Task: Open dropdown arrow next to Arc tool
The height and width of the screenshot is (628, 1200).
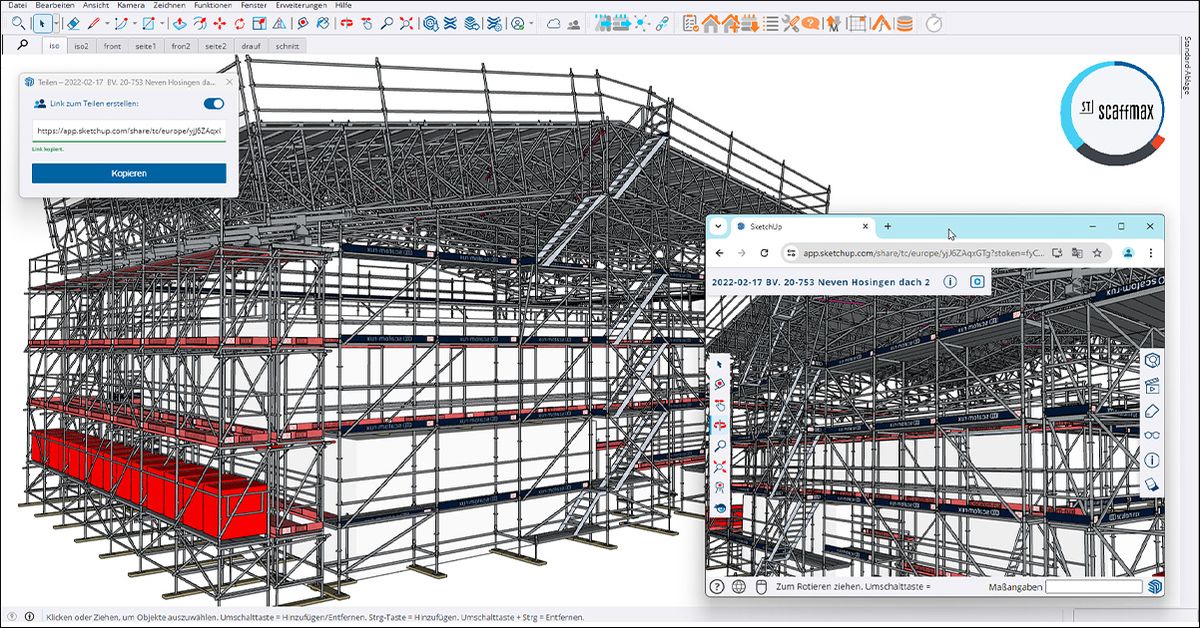Action: [x=134, y=23]
